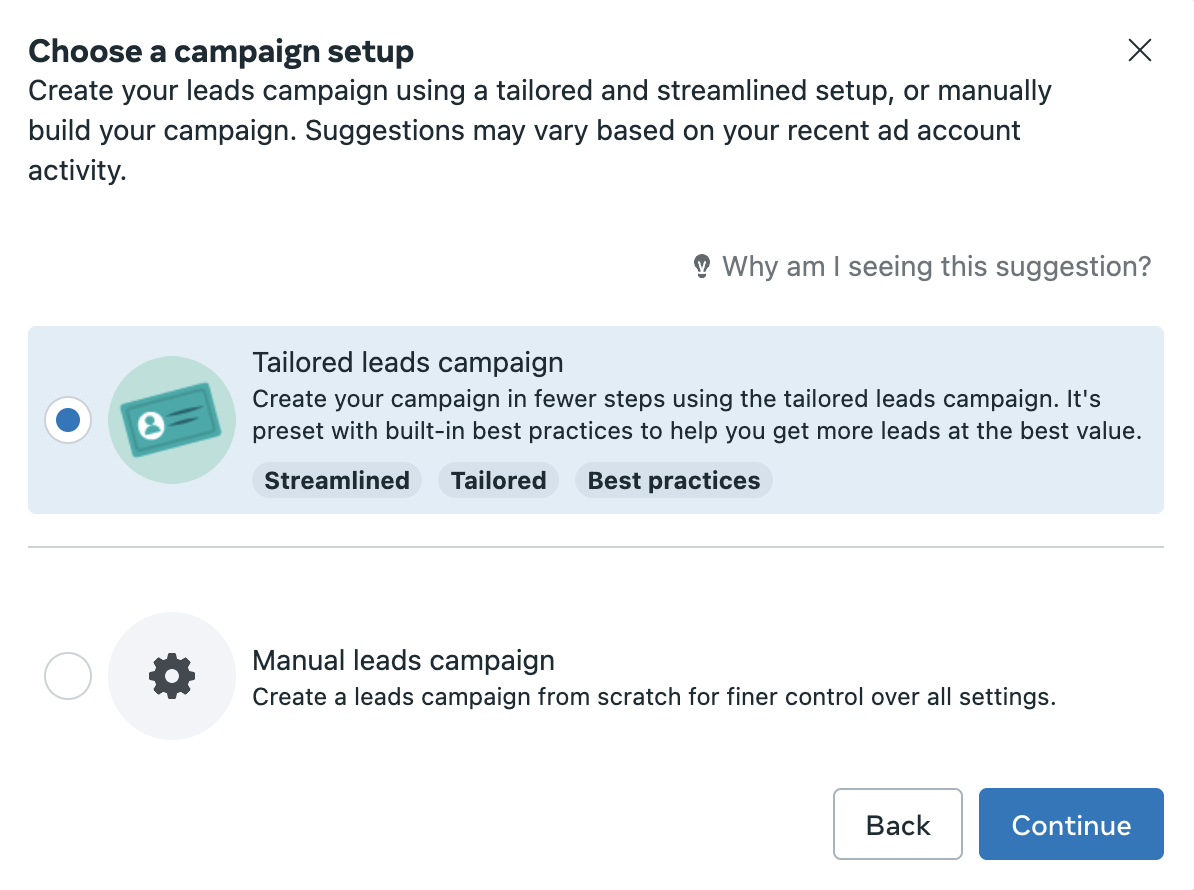This screenshot has height=890, width=1194.
Task: Click the Tailored tag
Action: (x=498, y=480)
